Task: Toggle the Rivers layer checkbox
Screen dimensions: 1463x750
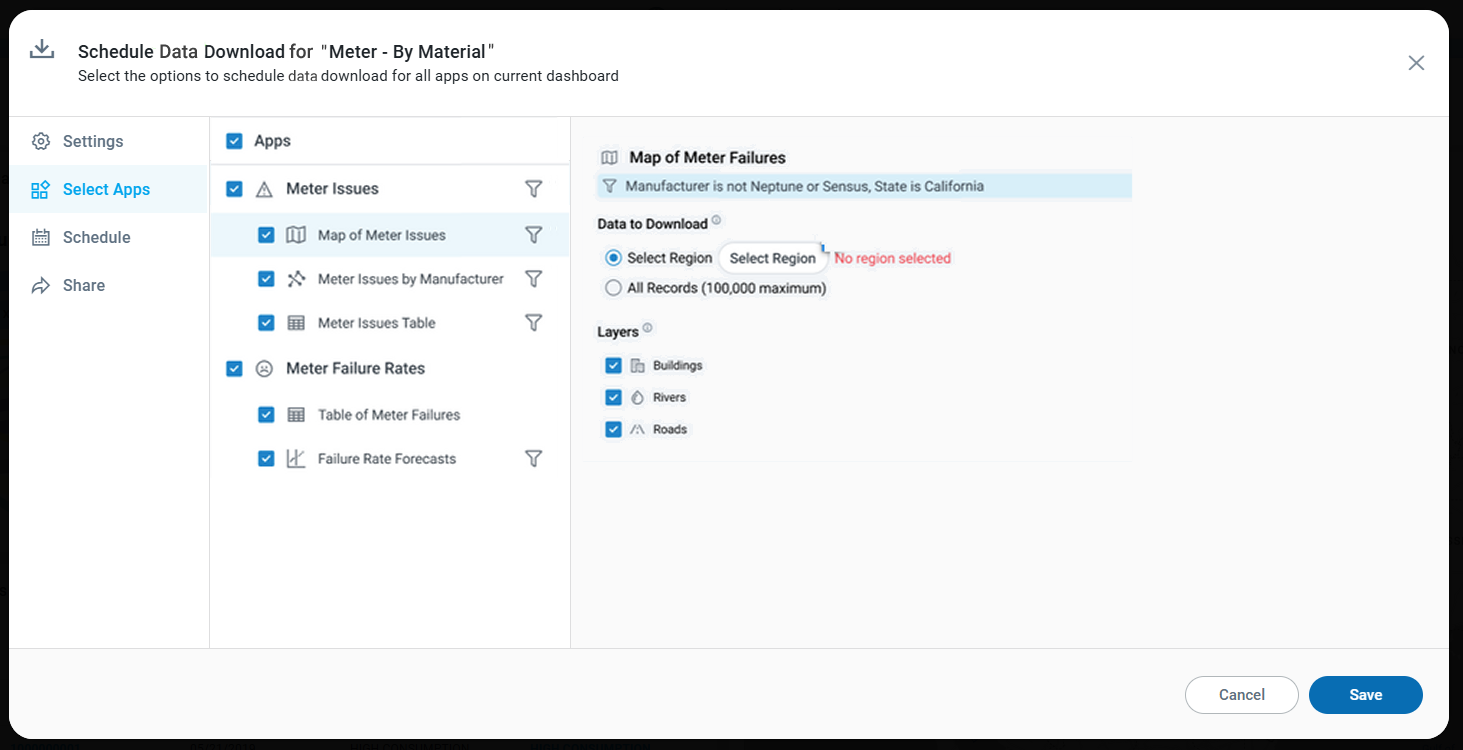Action: pos(614,398)
